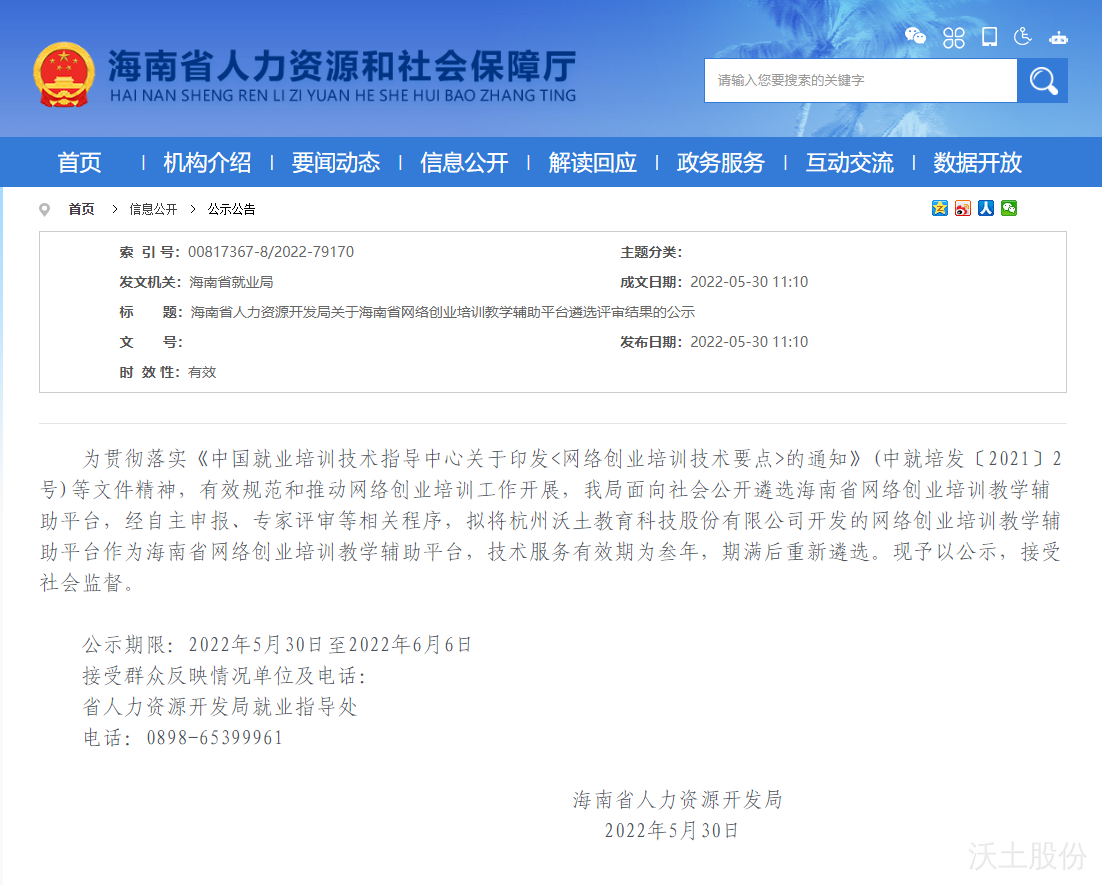Click the 信息公开 breadcrumb link
This screenshot has width=1102, height=885.
pos(153,209)
